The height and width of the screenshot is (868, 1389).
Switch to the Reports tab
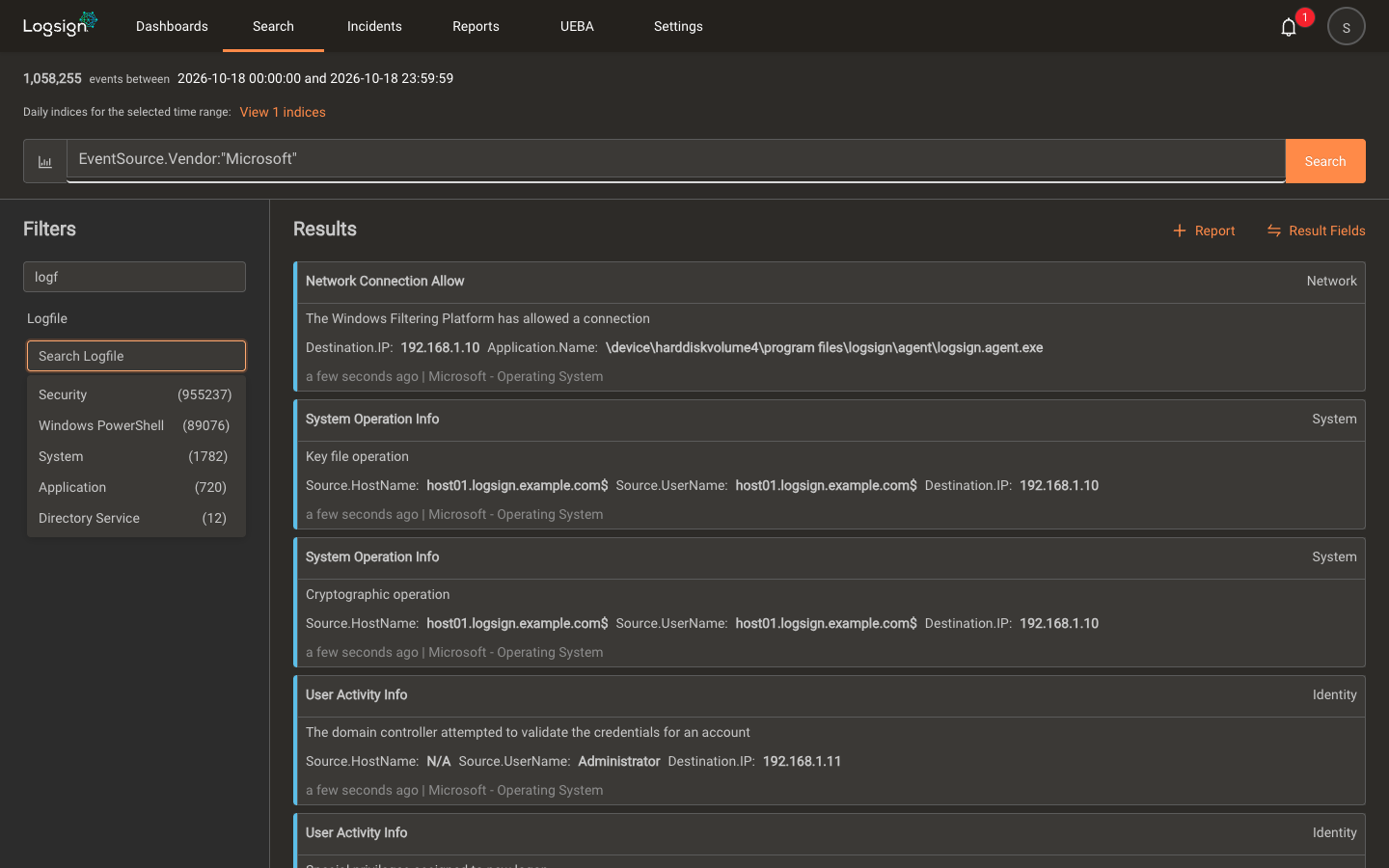[x=476, y=26]
